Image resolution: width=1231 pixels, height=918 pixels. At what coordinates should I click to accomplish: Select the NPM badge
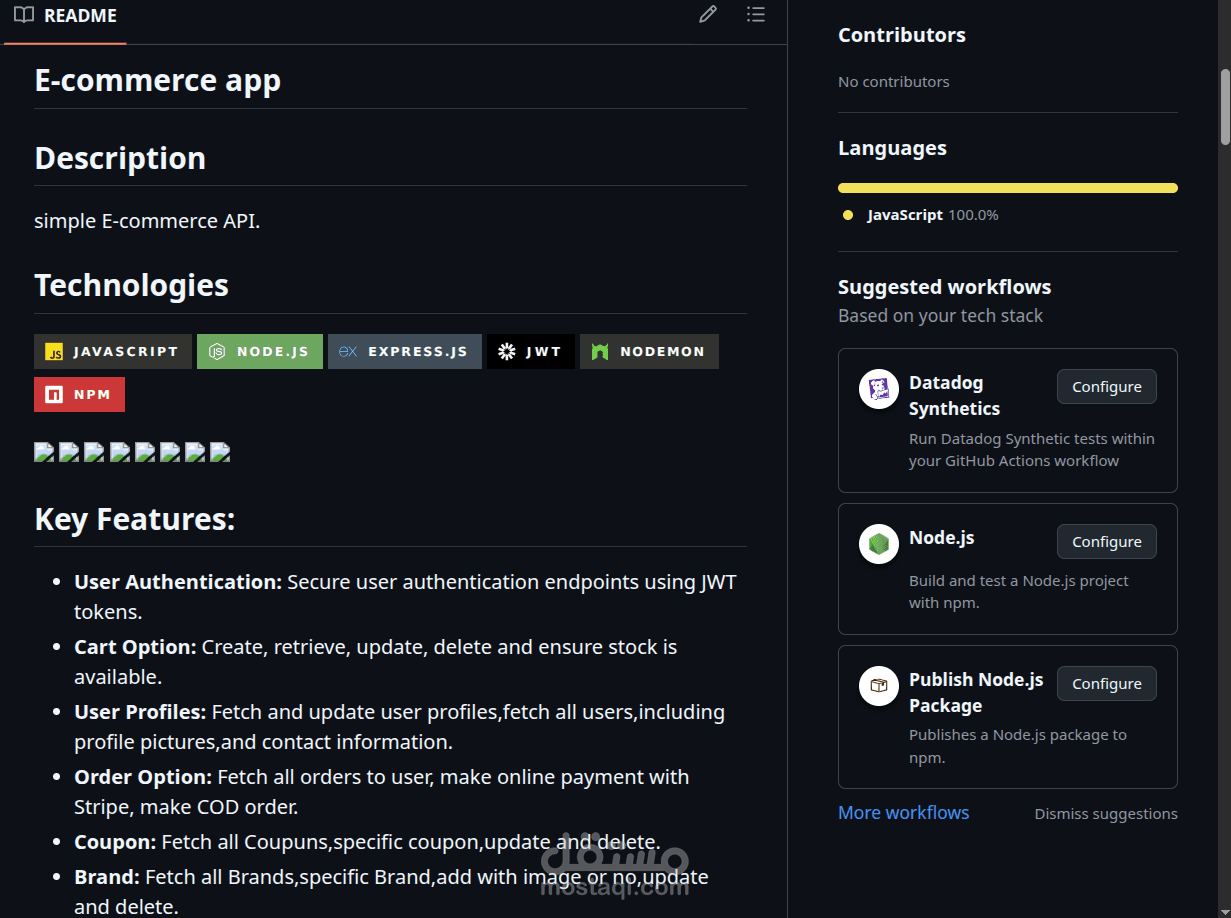click(x=79, y=394)
